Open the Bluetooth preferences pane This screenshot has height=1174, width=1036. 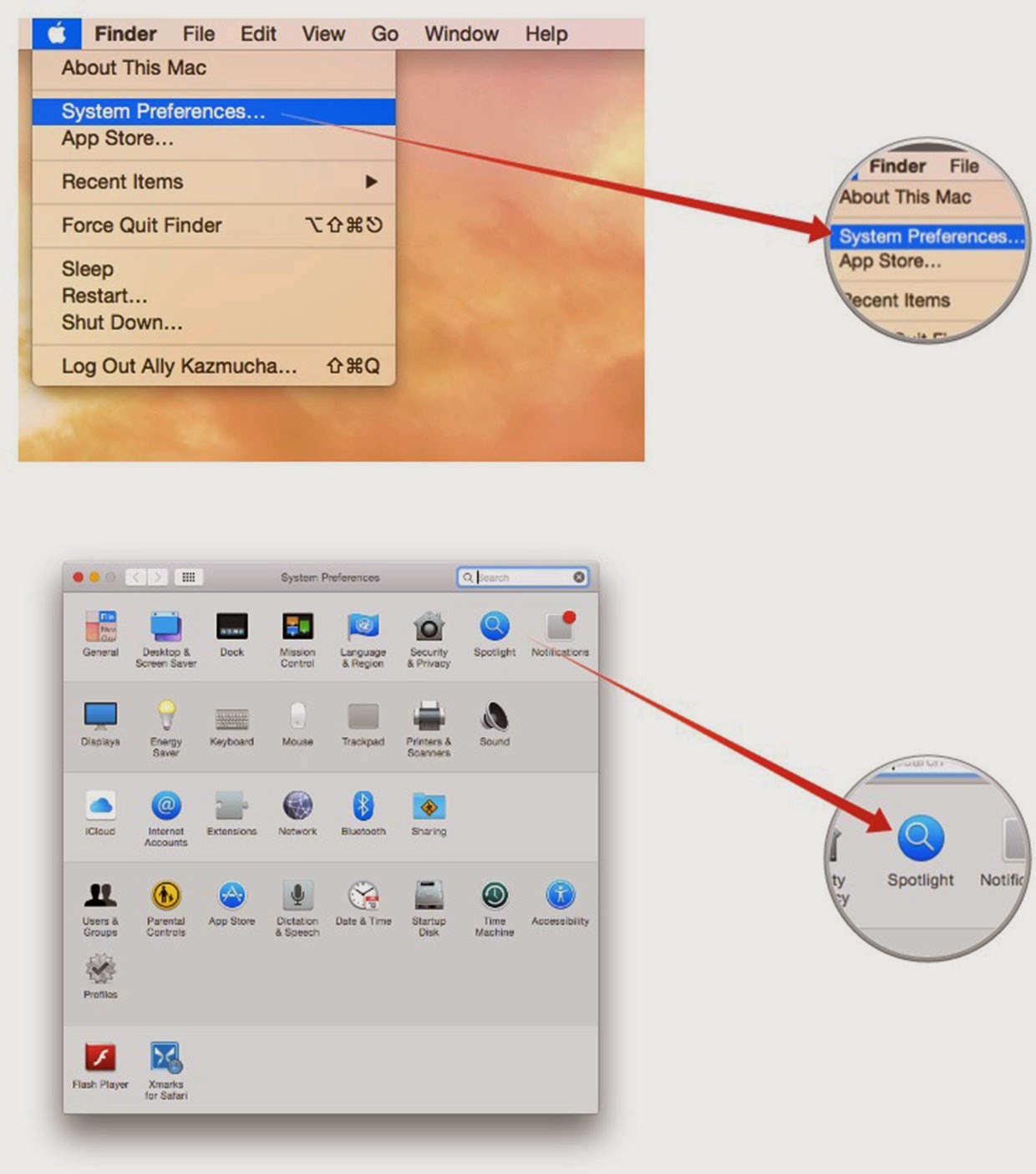pos(363,813)
